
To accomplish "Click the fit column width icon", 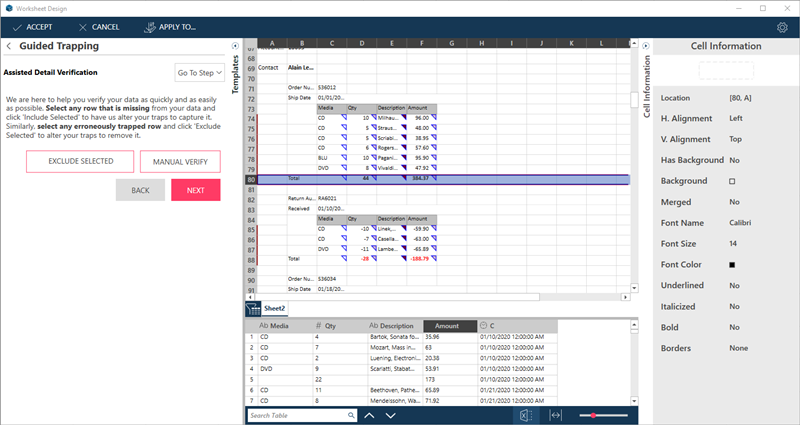I will 556,414.
